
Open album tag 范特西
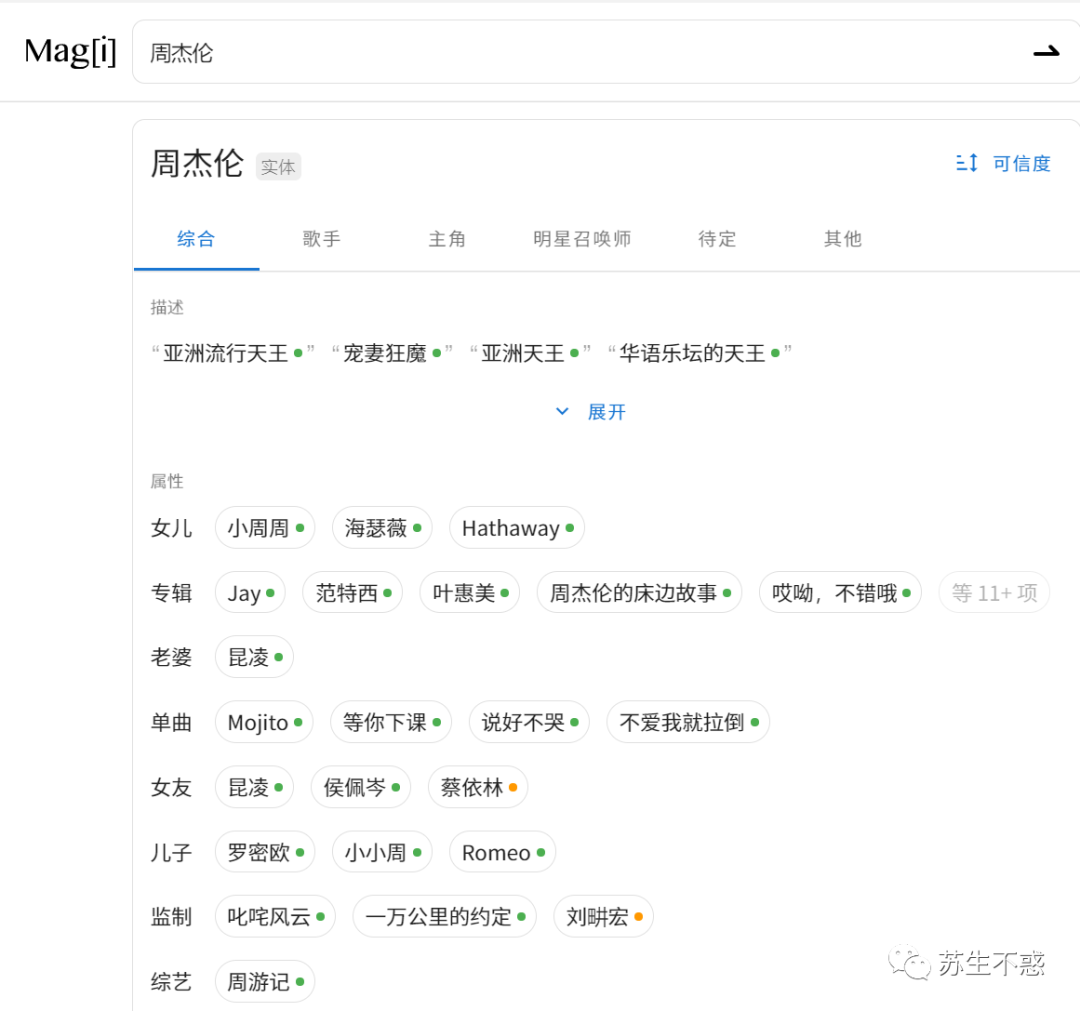click(x=353, y=592)
